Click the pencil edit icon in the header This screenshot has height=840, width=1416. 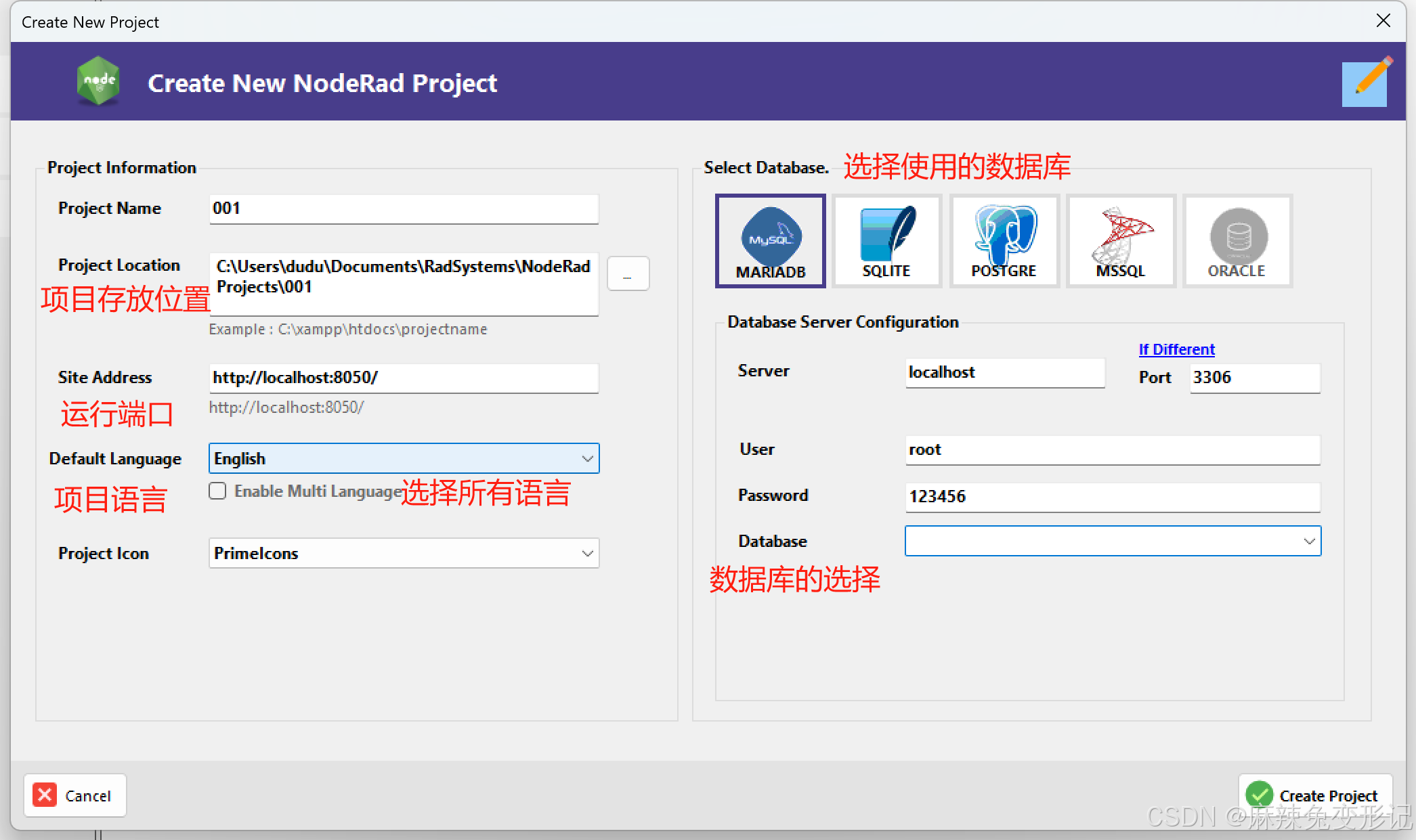click(x=1365, y=83)
